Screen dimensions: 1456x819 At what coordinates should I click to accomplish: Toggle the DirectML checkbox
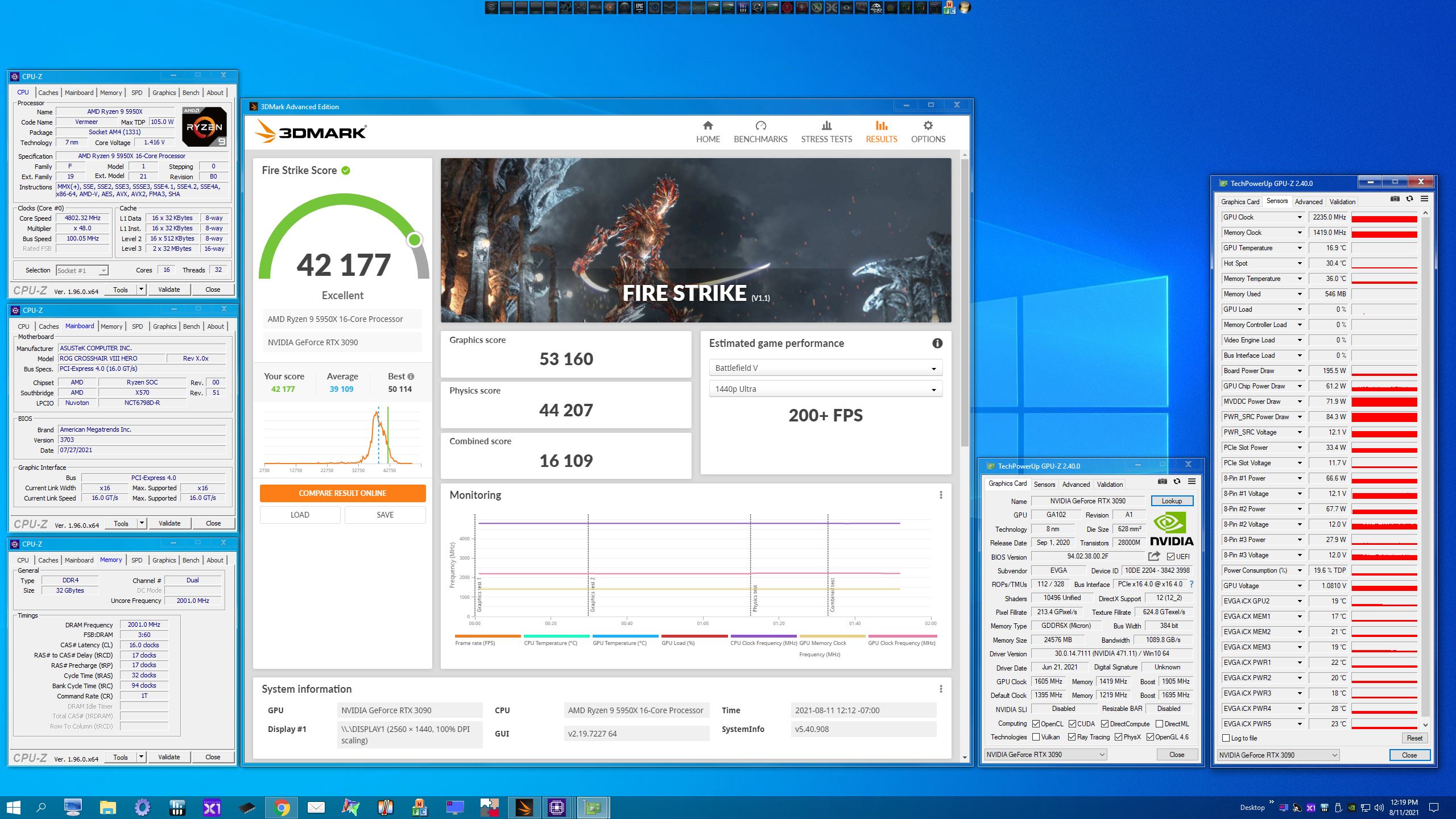pyautogui.click(x=1159, y=724)
